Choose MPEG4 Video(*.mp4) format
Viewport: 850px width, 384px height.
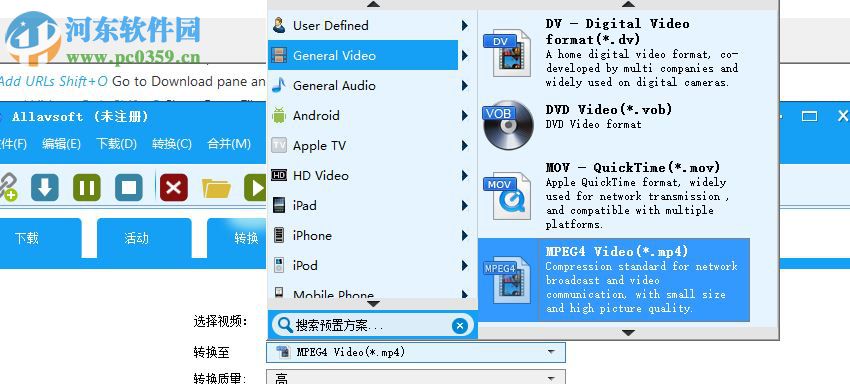pos(614,280)
